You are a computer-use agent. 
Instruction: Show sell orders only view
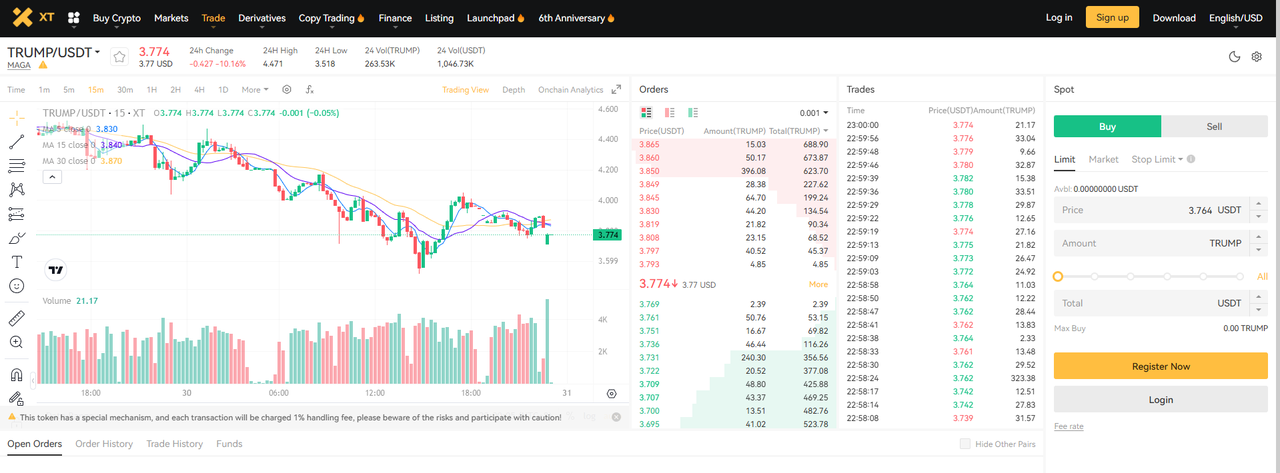point(670,113)
